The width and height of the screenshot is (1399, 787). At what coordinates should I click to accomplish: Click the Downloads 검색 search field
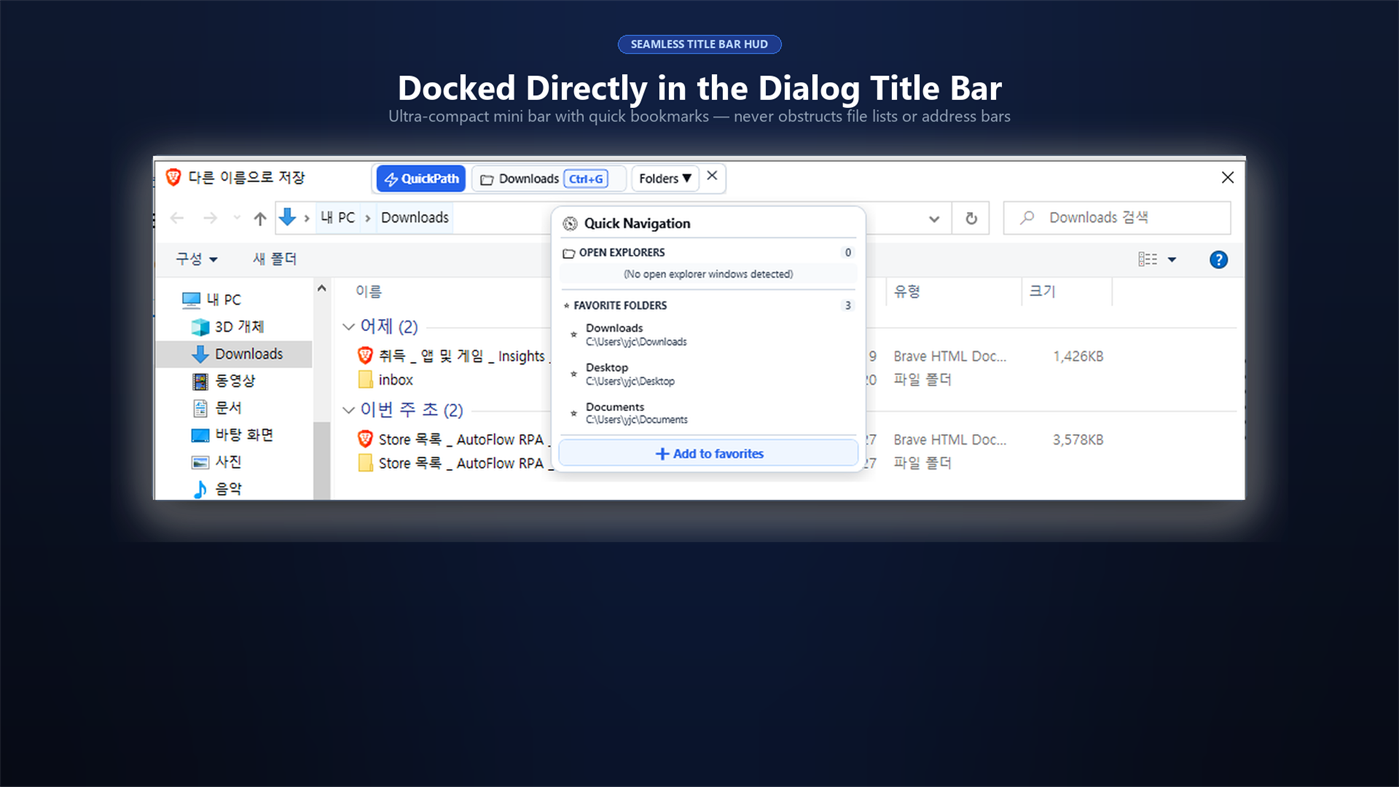pyautogui.click(x=1117, y=218)
